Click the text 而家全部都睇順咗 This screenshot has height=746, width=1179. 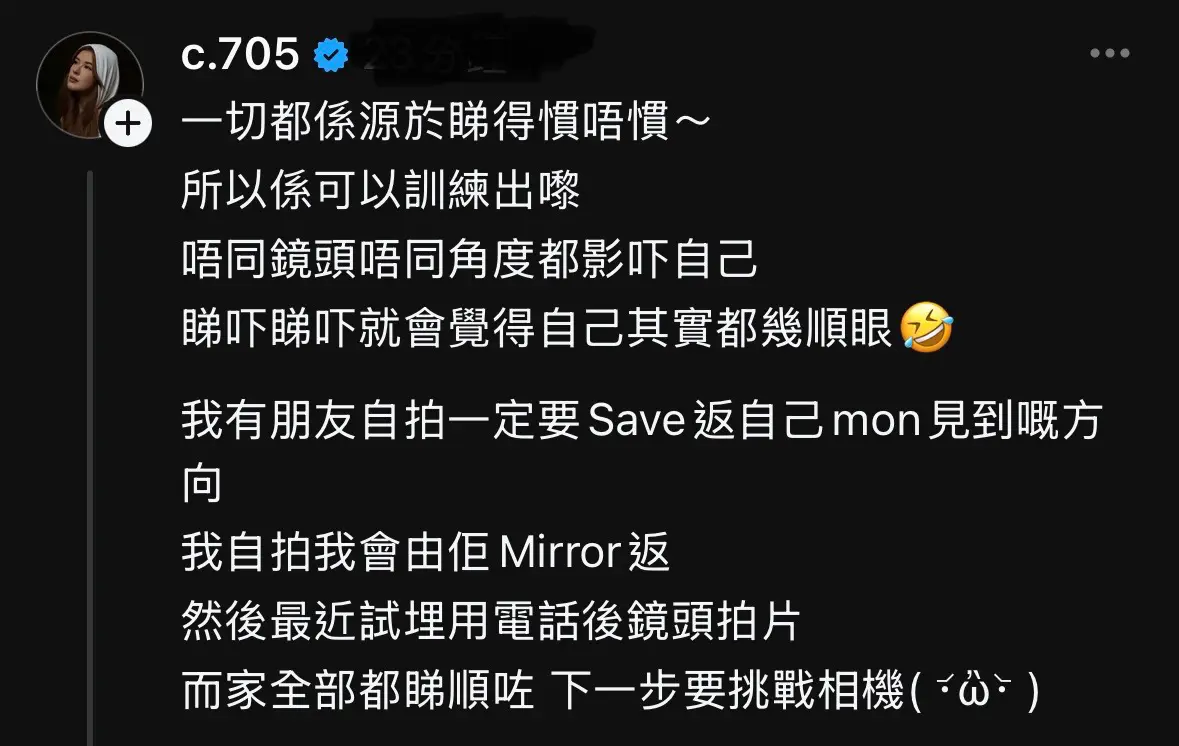pyautogui.click(x=358, y=690)
